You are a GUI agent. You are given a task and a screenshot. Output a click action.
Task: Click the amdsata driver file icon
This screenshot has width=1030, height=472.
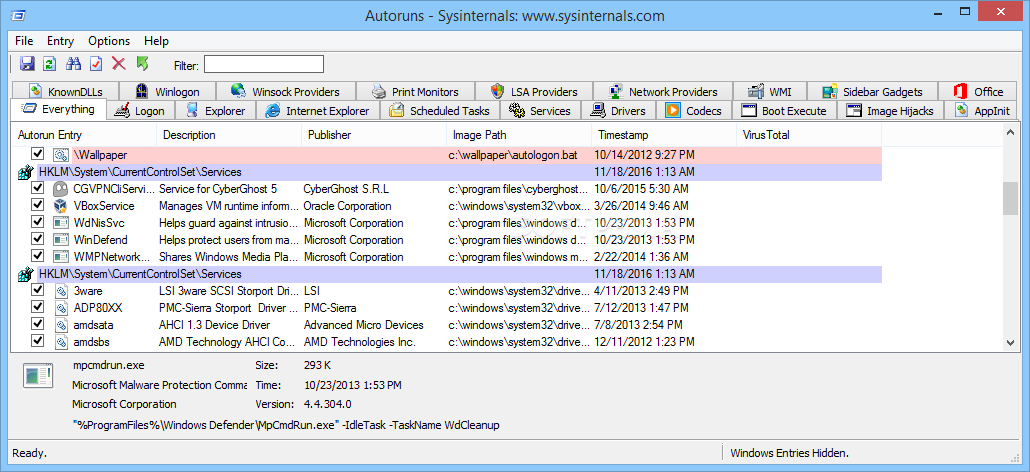(x=60, y=325)
